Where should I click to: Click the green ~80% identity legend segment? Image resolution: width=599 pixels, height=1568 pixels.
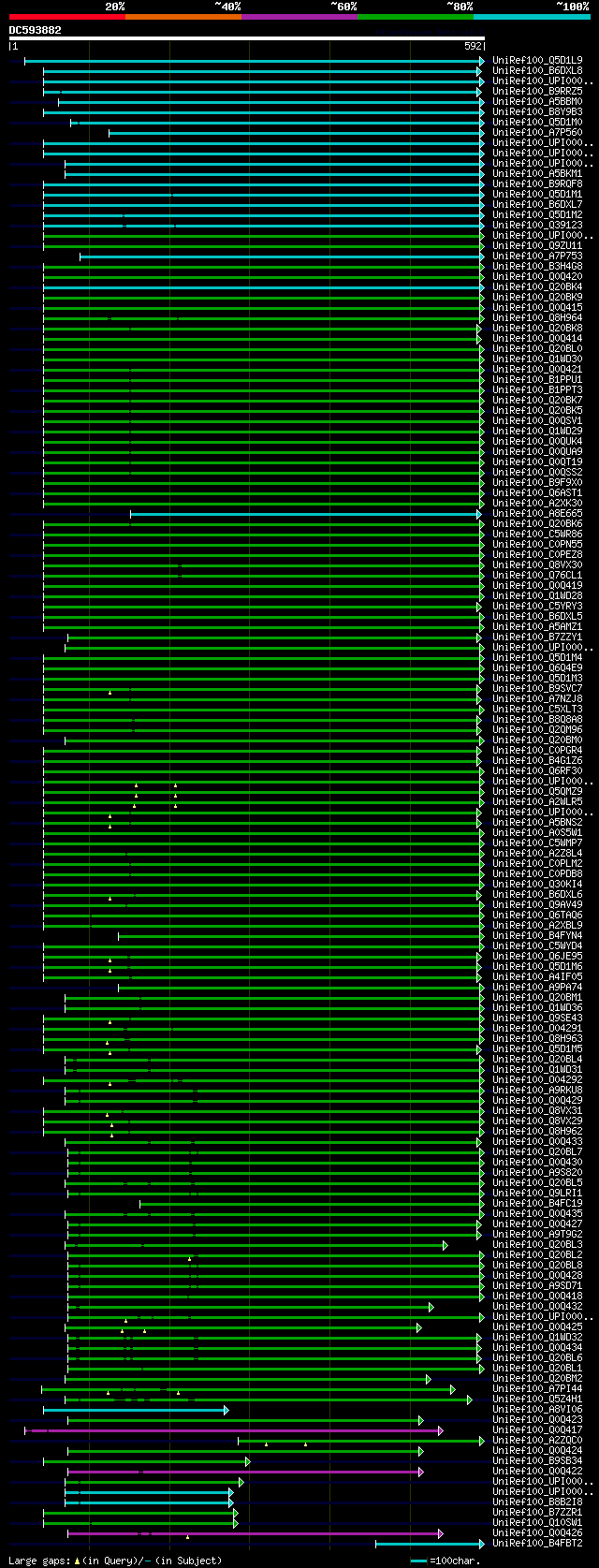(x=415, y=16)
